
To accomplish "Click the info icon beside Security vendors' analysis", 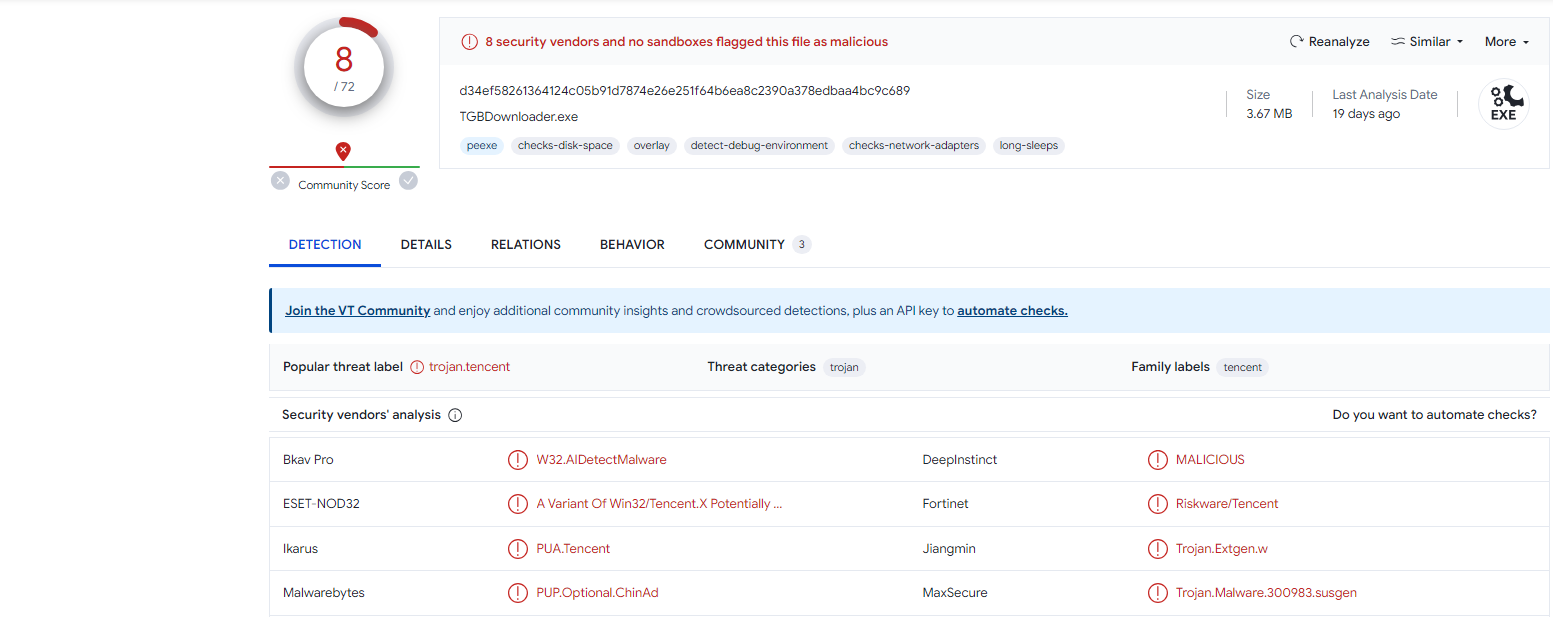I will [x=455, y=415].
